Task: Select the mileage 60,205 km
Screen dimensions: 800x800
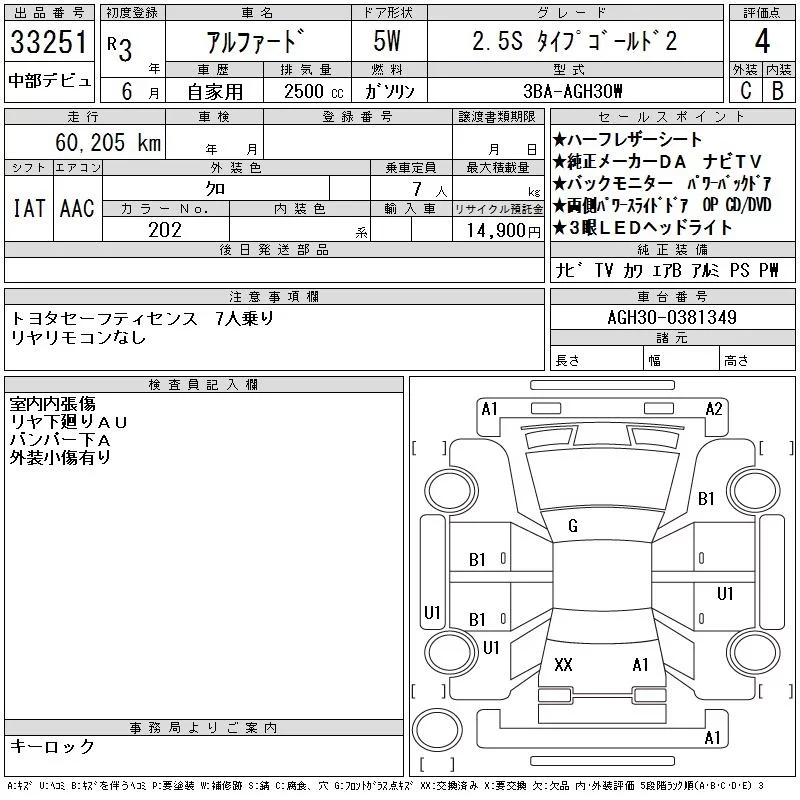Action: tap(108, 142)
